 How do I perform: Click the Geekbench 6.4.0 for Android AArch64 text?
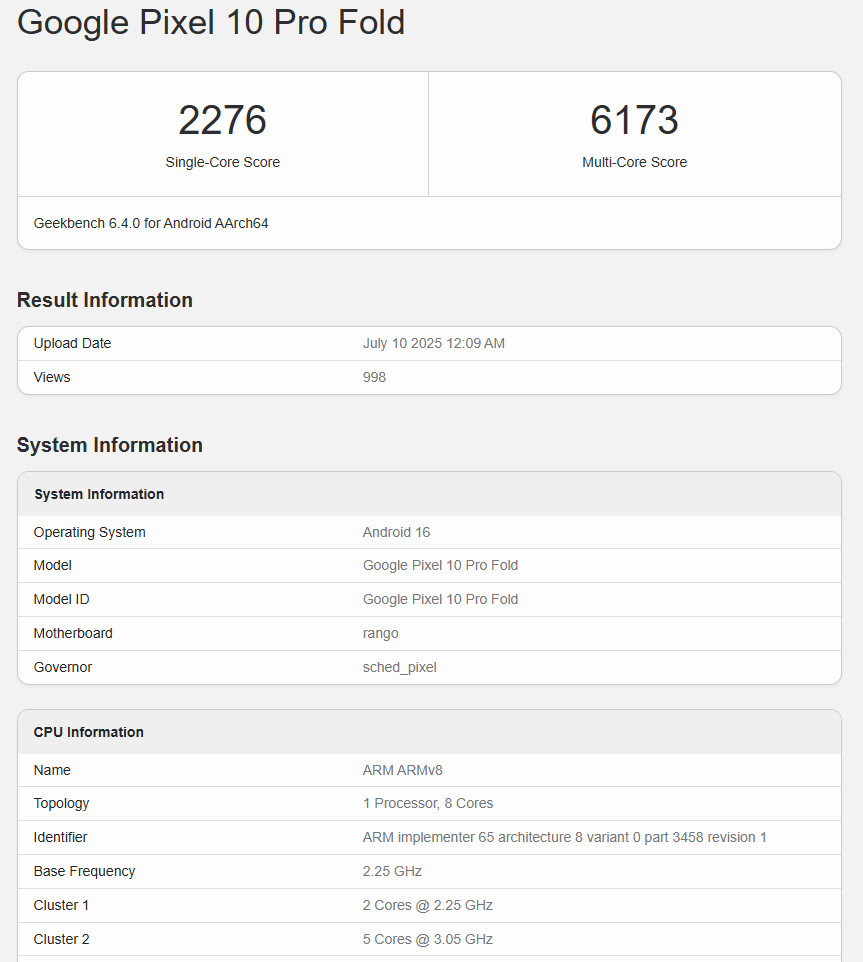tap(151, 223)
